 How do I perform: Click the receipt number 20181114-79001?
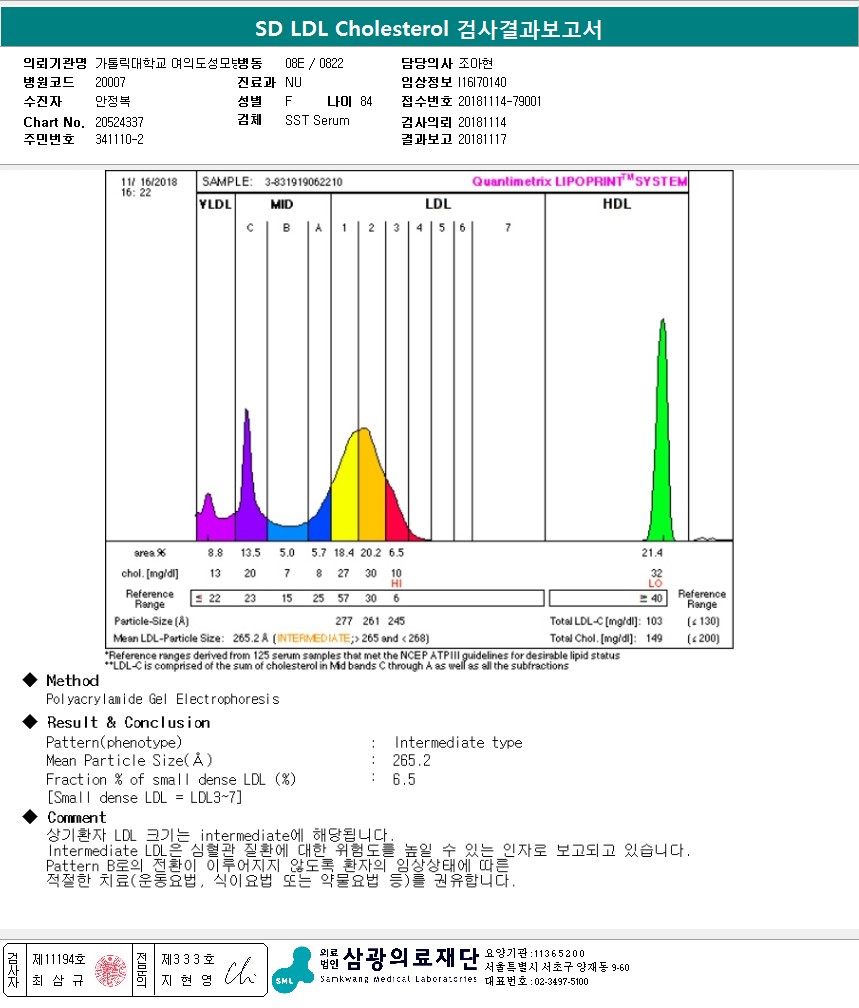pos(499,101)
